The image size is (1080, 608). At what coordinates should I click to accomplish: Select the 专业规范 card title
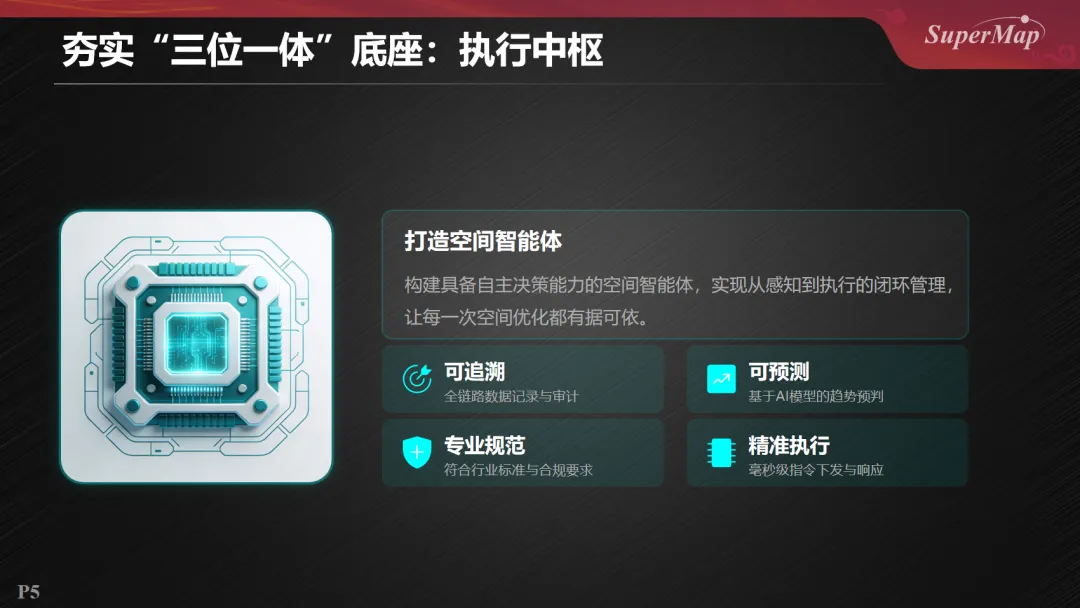(x=484, y=445)
